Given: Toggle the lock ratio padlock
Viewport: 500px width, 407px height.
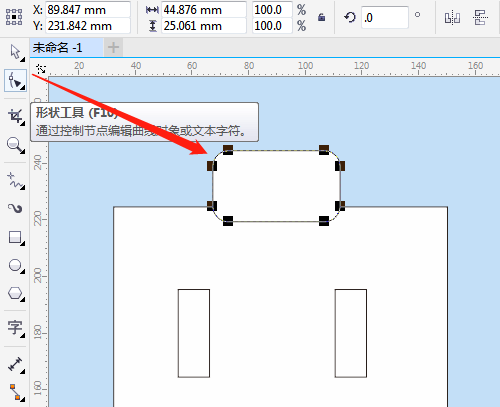Looking at the screenshot, I should tap(321, 17).
